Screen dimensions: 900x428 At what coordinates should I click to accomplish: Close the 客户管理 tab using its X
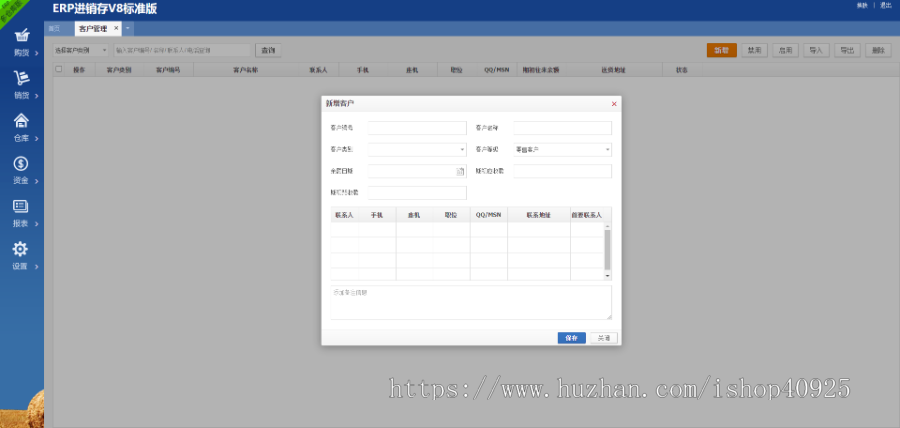pyautogui.click(x=116, y=28)
